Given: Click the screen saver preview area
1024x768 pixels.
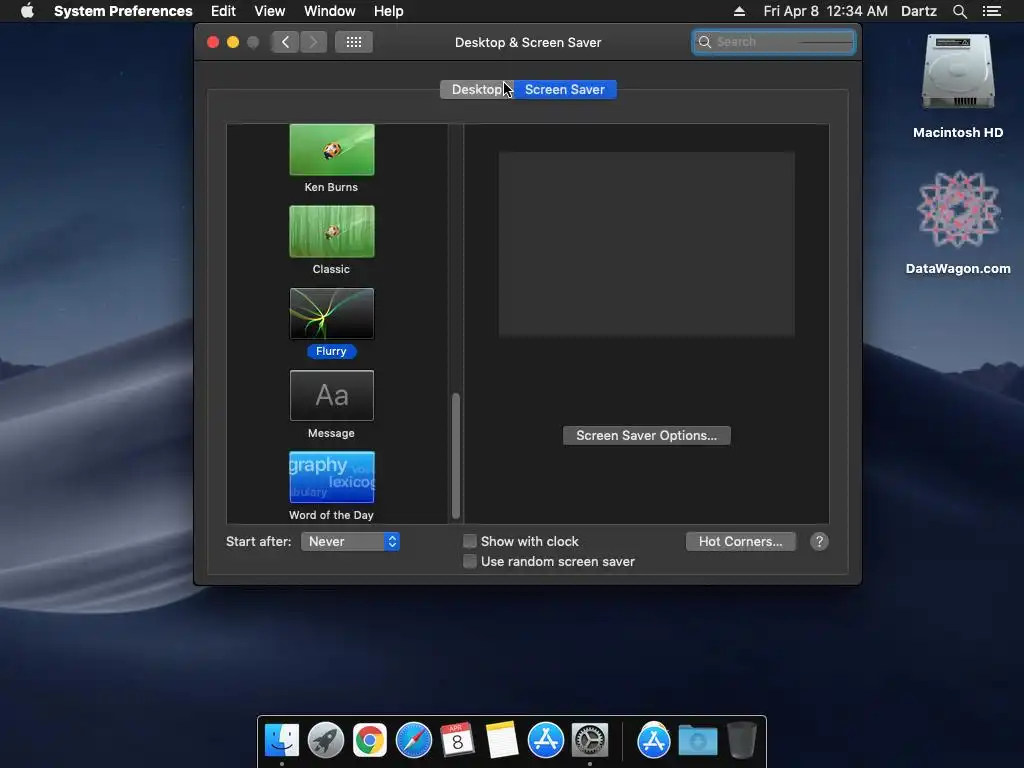Looking at the screenshot, I should pos(647,244).
